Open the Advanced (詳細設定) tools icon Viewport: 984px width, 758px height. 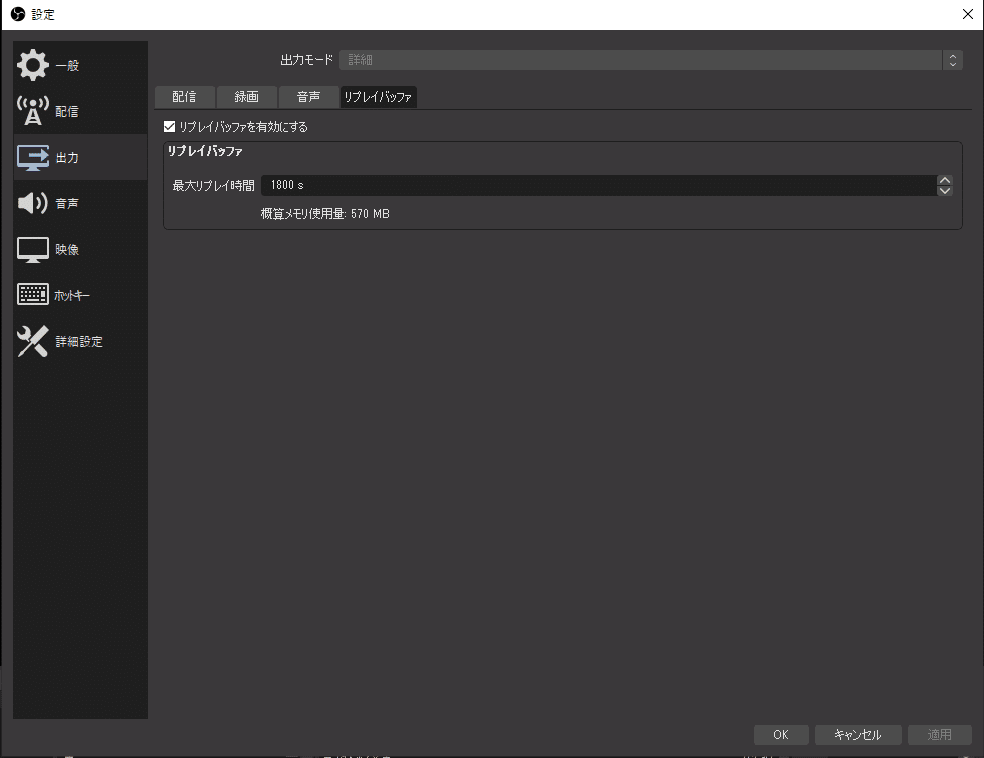(33, 341)
